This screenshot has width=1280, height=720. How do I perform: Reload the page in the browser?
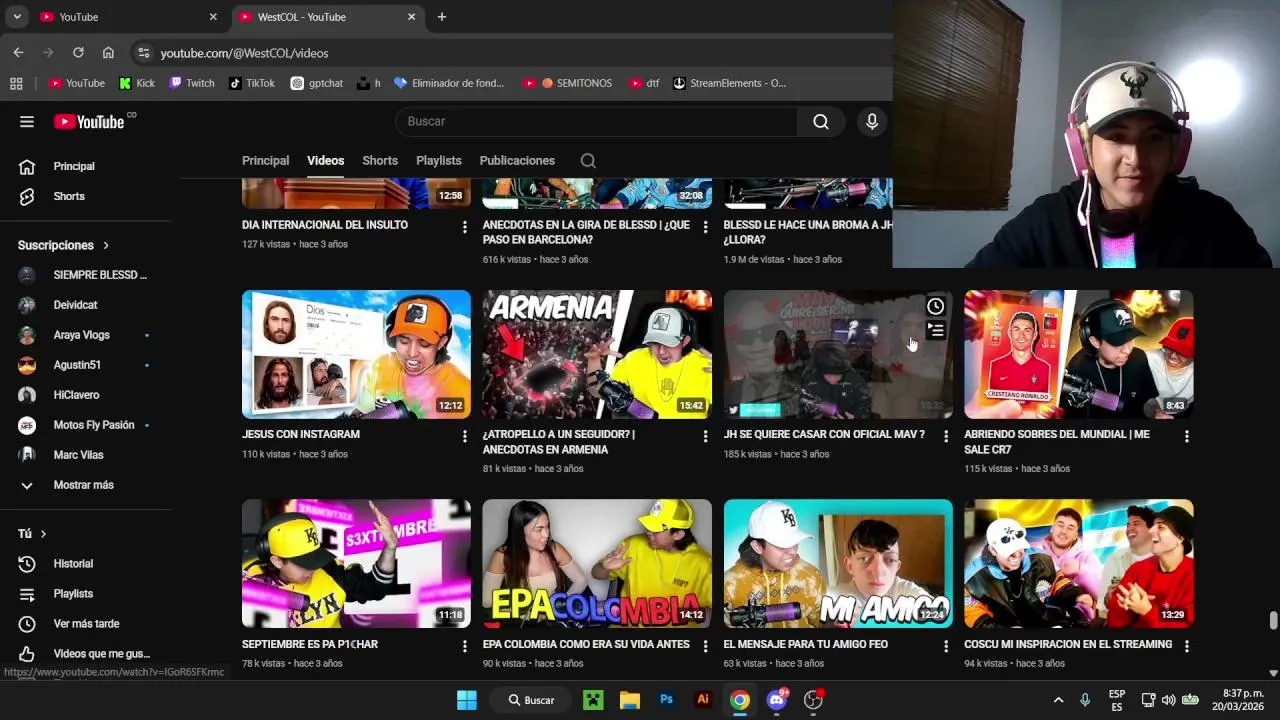tap(78, 52)
